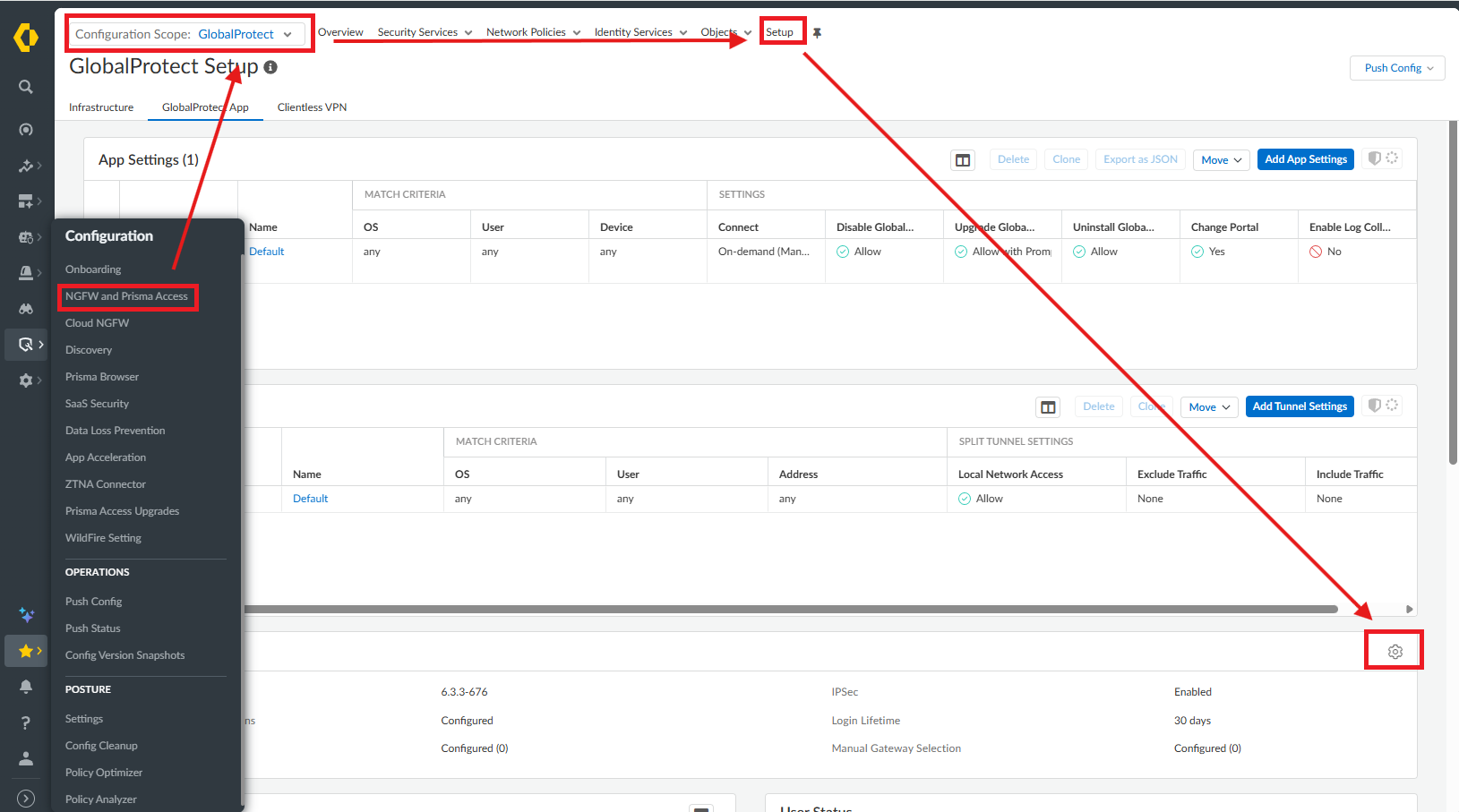Click the vertical page scrollbar
Image resolution: width=1459 pixels, height=812 pixels.
pos(1453,293)
